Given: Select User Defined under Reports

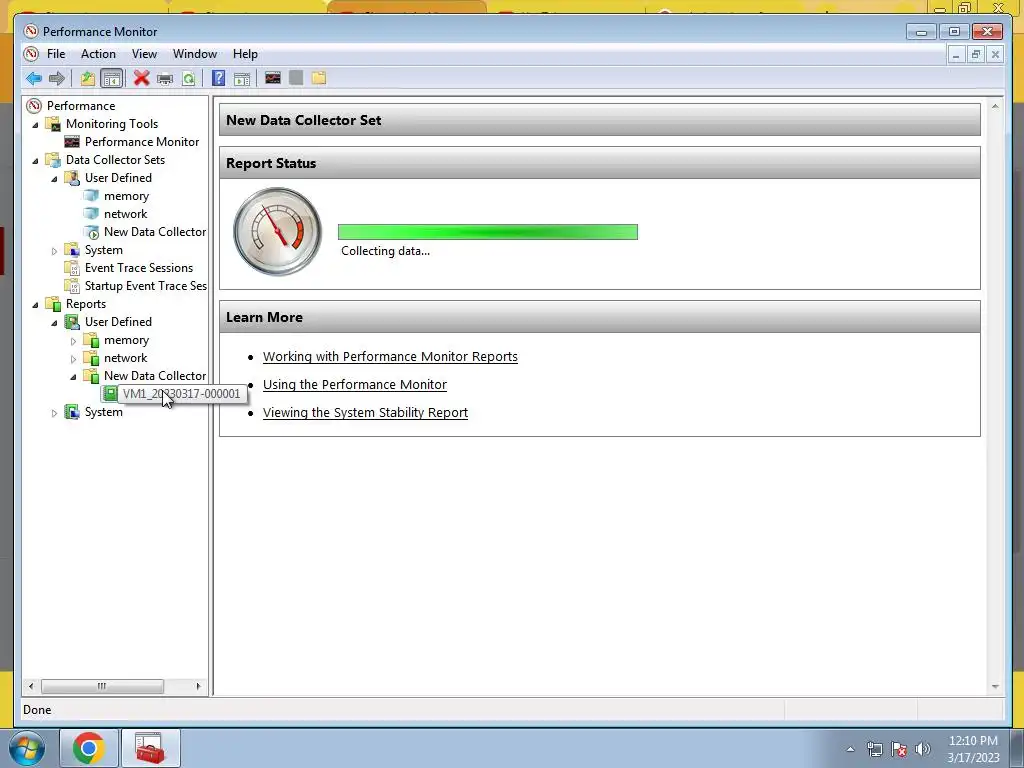Looking at the screenshot, I should point(118,322).
